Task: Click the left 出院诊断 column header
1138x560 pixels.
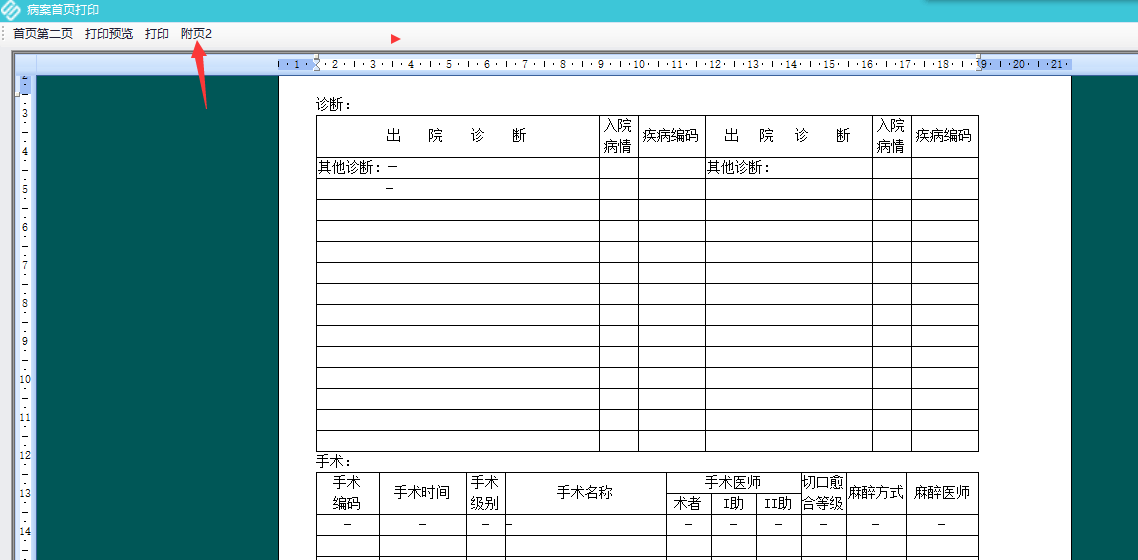Action: point(457,136)
